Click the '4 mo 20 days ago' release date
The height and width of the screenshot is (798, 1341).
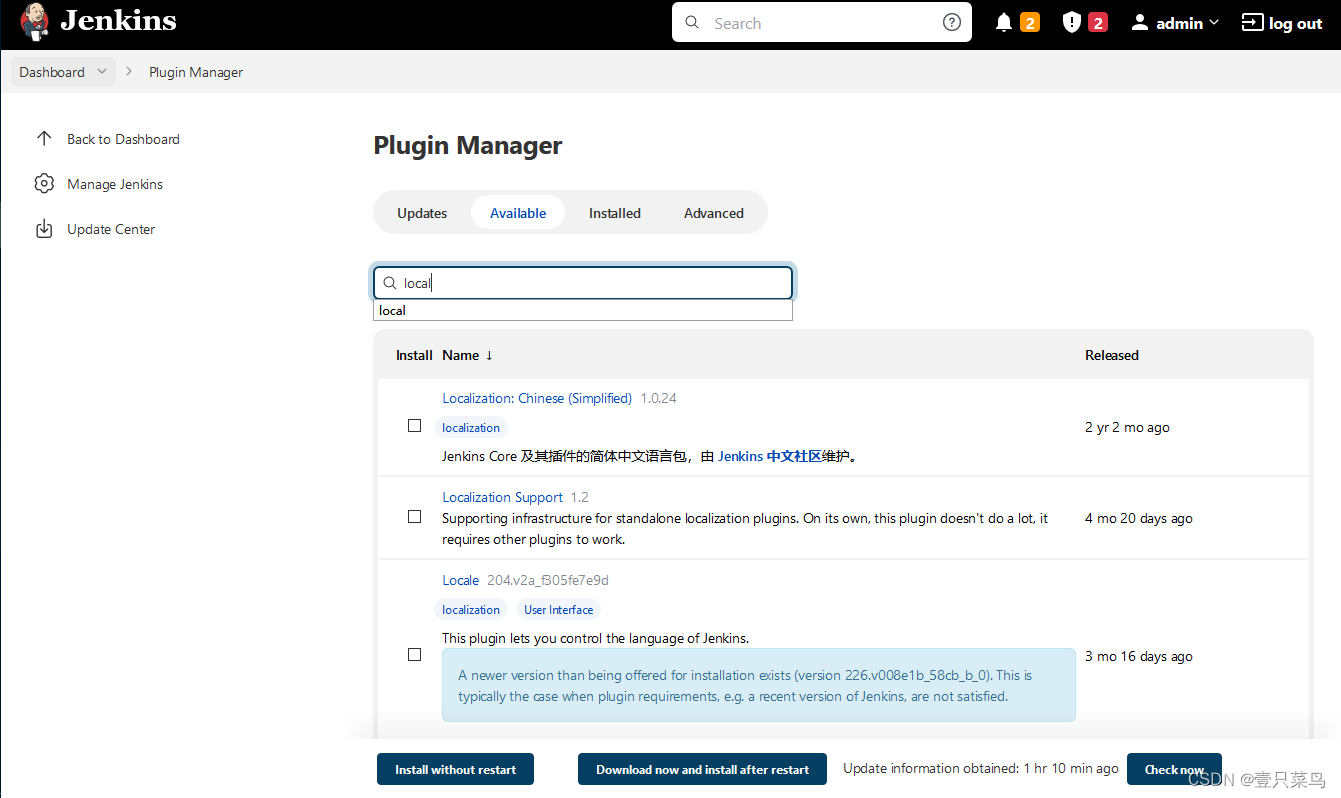[x=1139, y=518]
